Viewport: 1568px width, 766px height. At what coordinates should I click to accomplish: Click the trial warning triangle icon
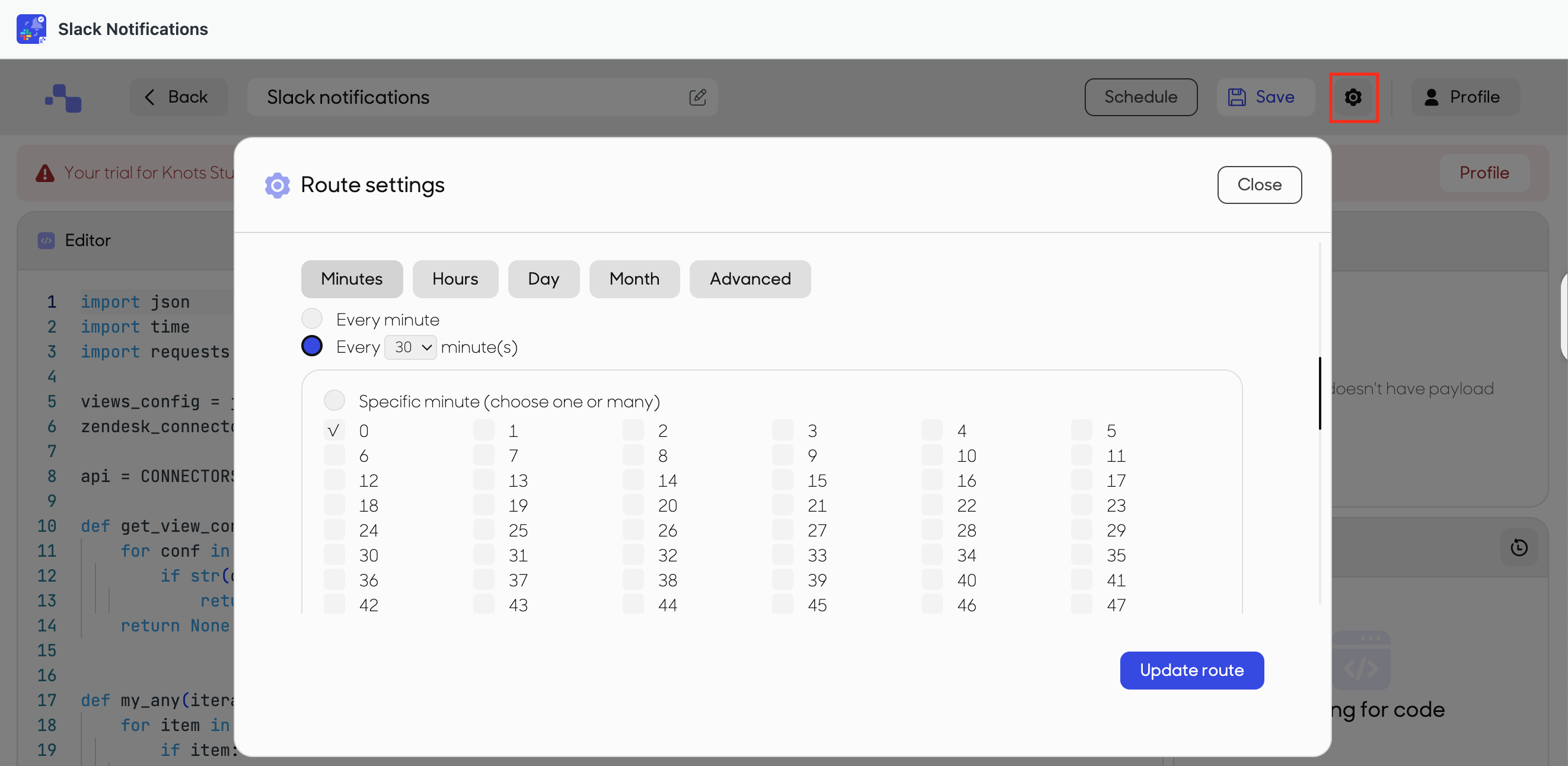point(45,173)
